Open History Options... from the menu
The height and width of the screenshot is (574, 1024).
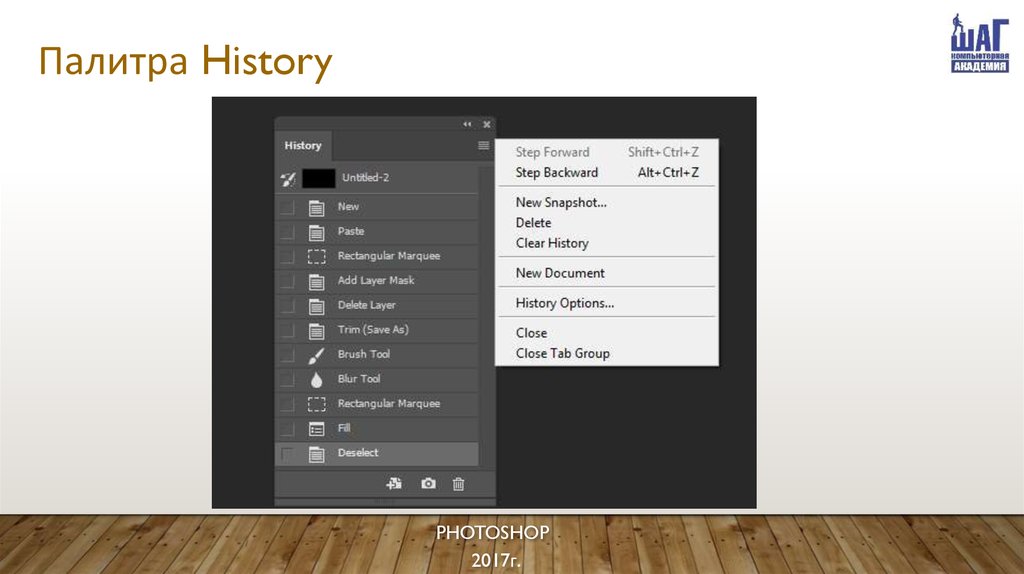564,303
